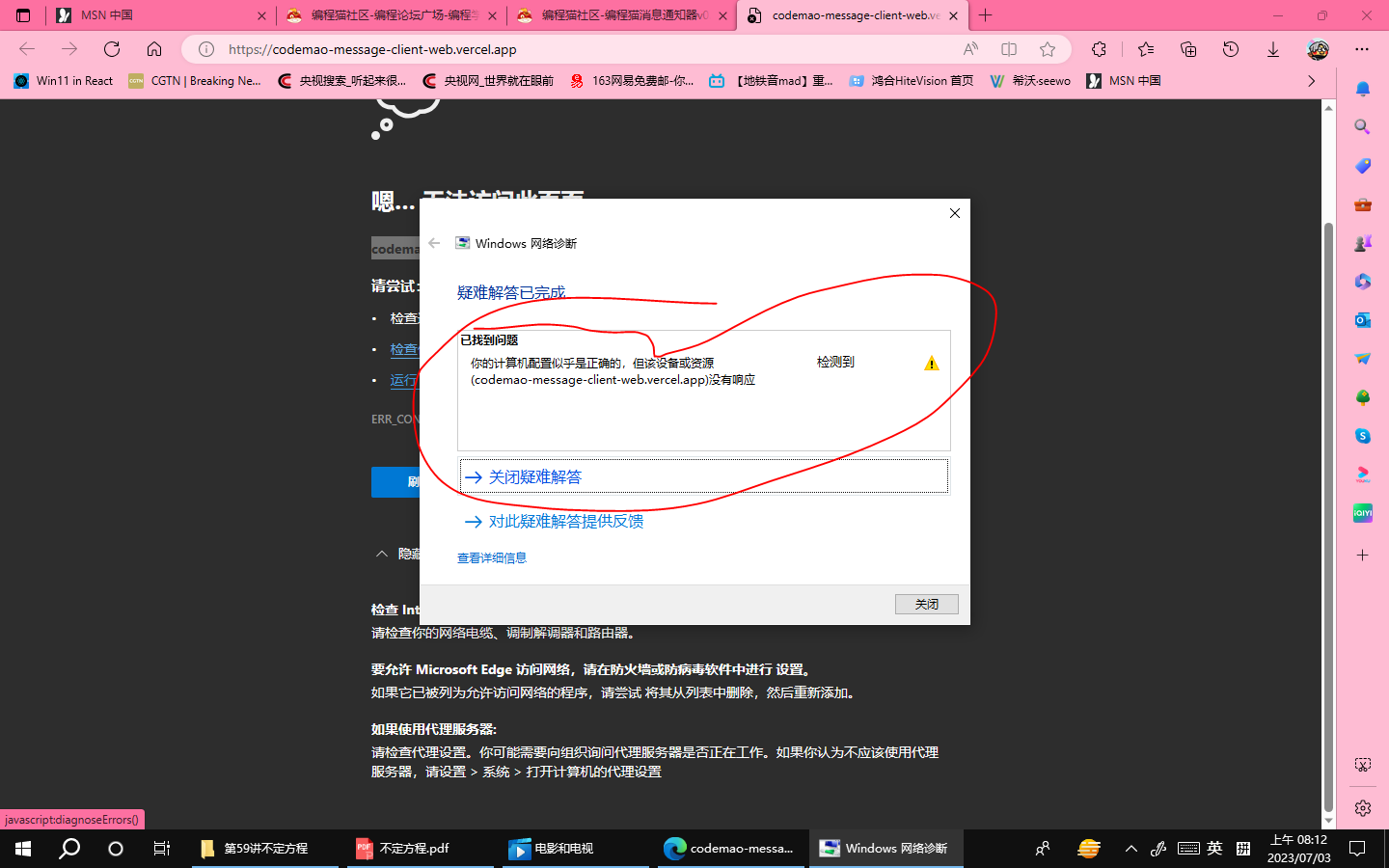Open the Windows Start menu
The image size is (1389, 868).
coord(23,849)
